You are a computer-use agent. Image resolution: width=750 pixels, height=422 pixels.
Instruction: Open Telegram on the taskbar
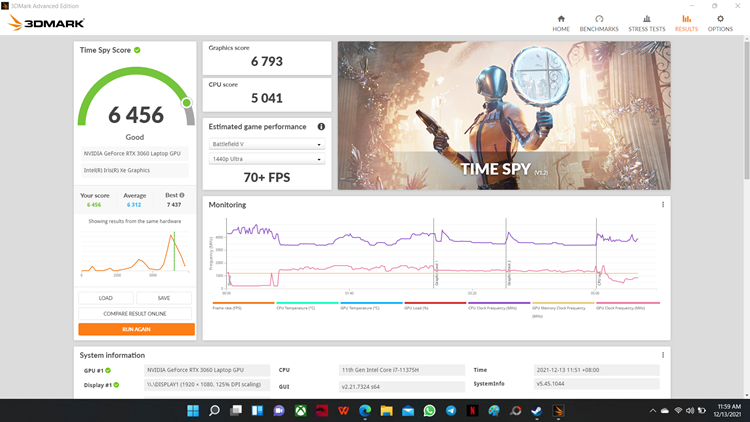(451, 411)
